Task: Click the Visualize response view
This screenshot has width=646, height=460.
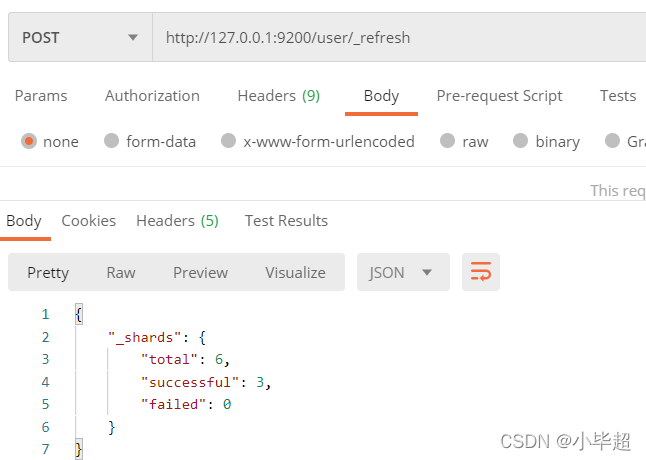Action: click(295, 273)
